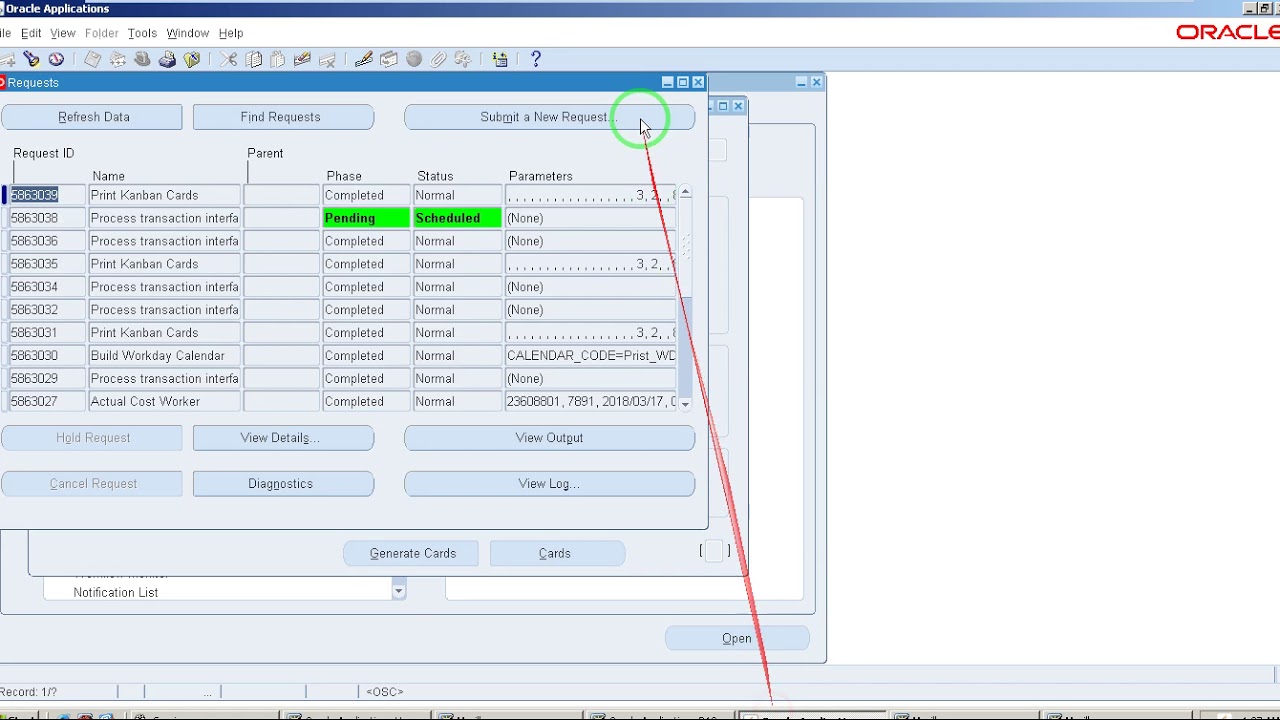Click the empty text field beside Notification List

pyautogui.click(x=624, y=590)
